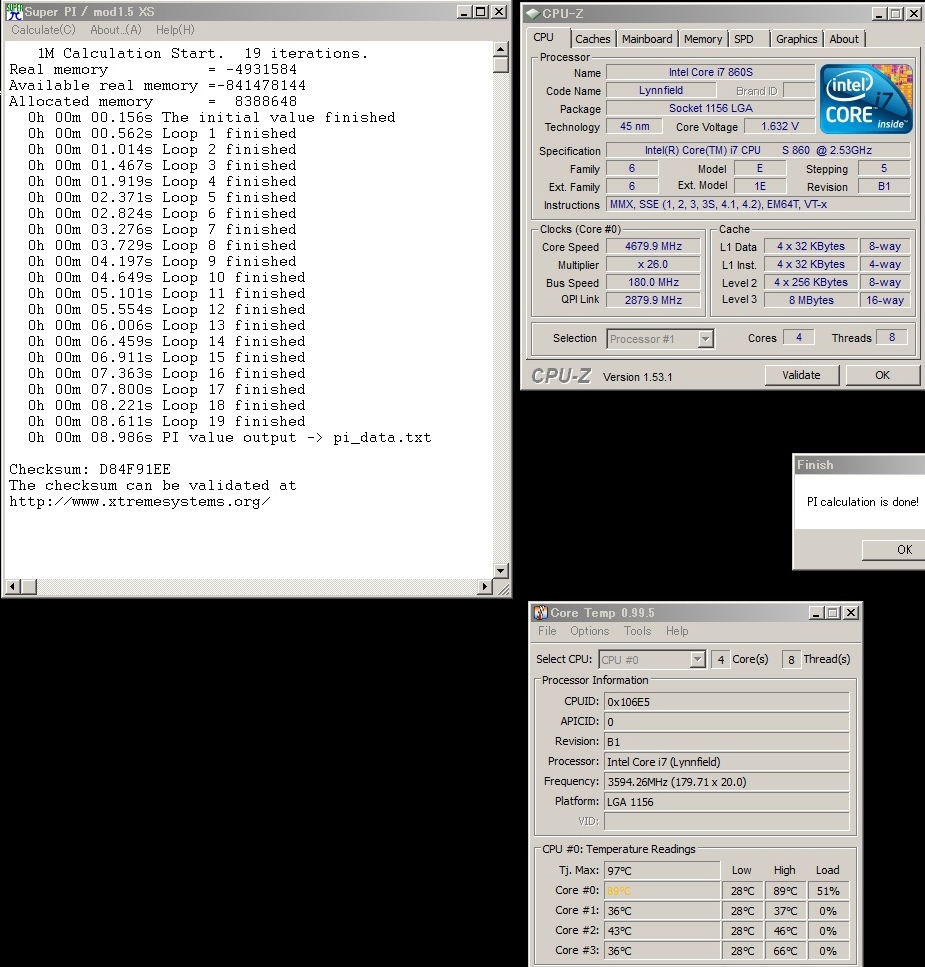Minimize the Super PI window
Viewport: 925px width, 967px height.
[464, 12]
